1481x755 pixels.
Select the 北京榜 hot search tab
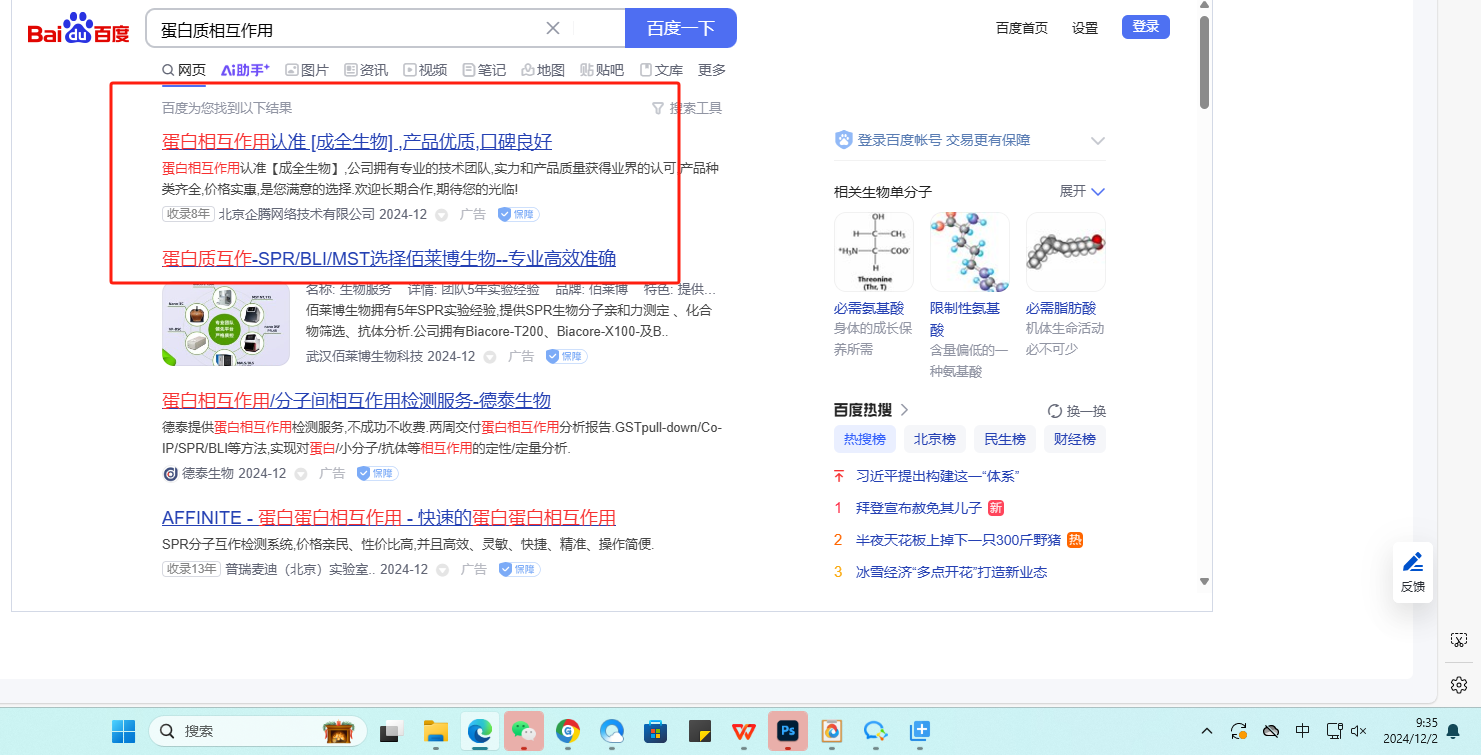coord(934,439)
